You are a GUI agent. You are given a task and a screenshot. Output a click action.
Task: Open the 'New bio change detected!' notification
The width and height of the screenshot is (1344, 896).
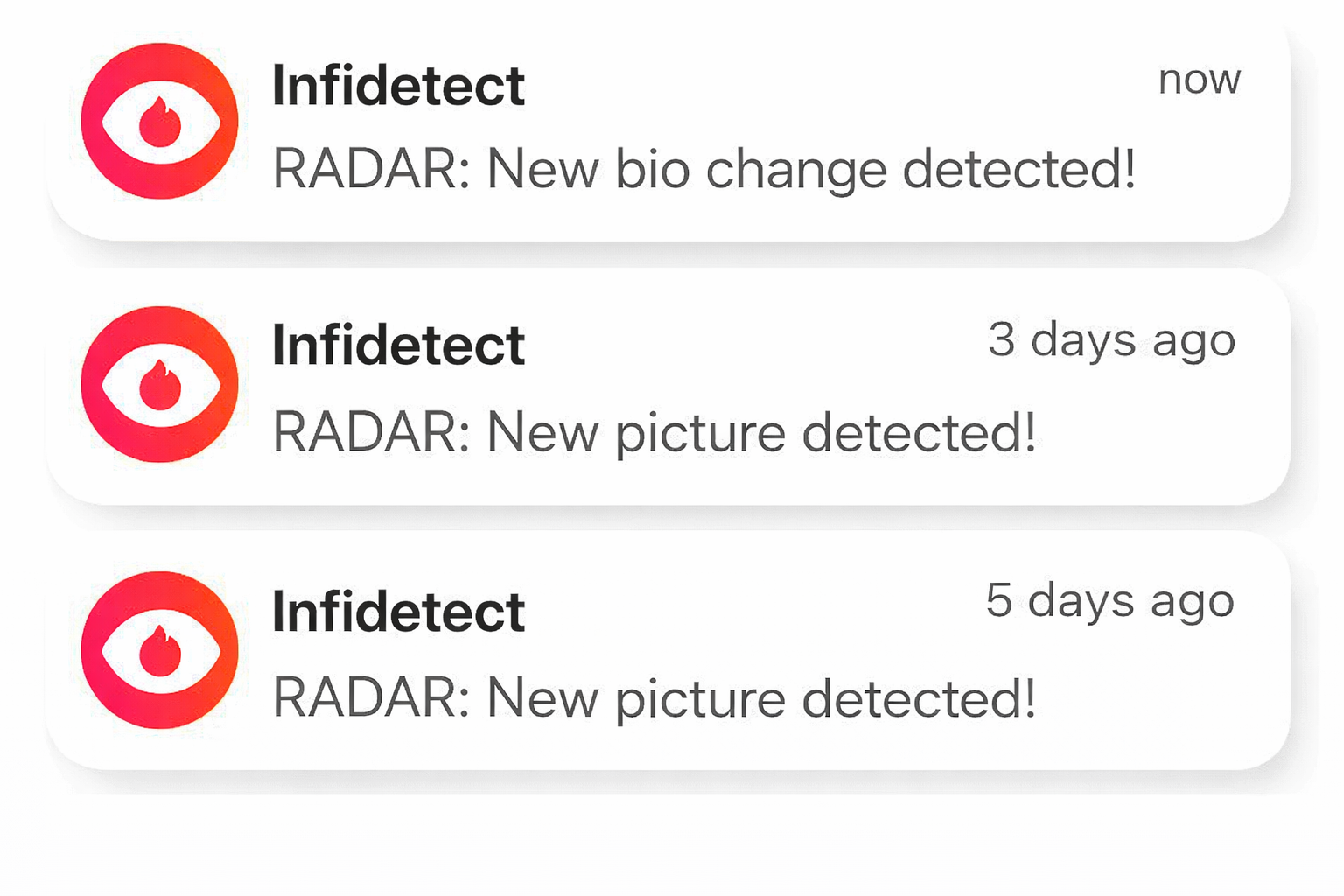point(703,168)
